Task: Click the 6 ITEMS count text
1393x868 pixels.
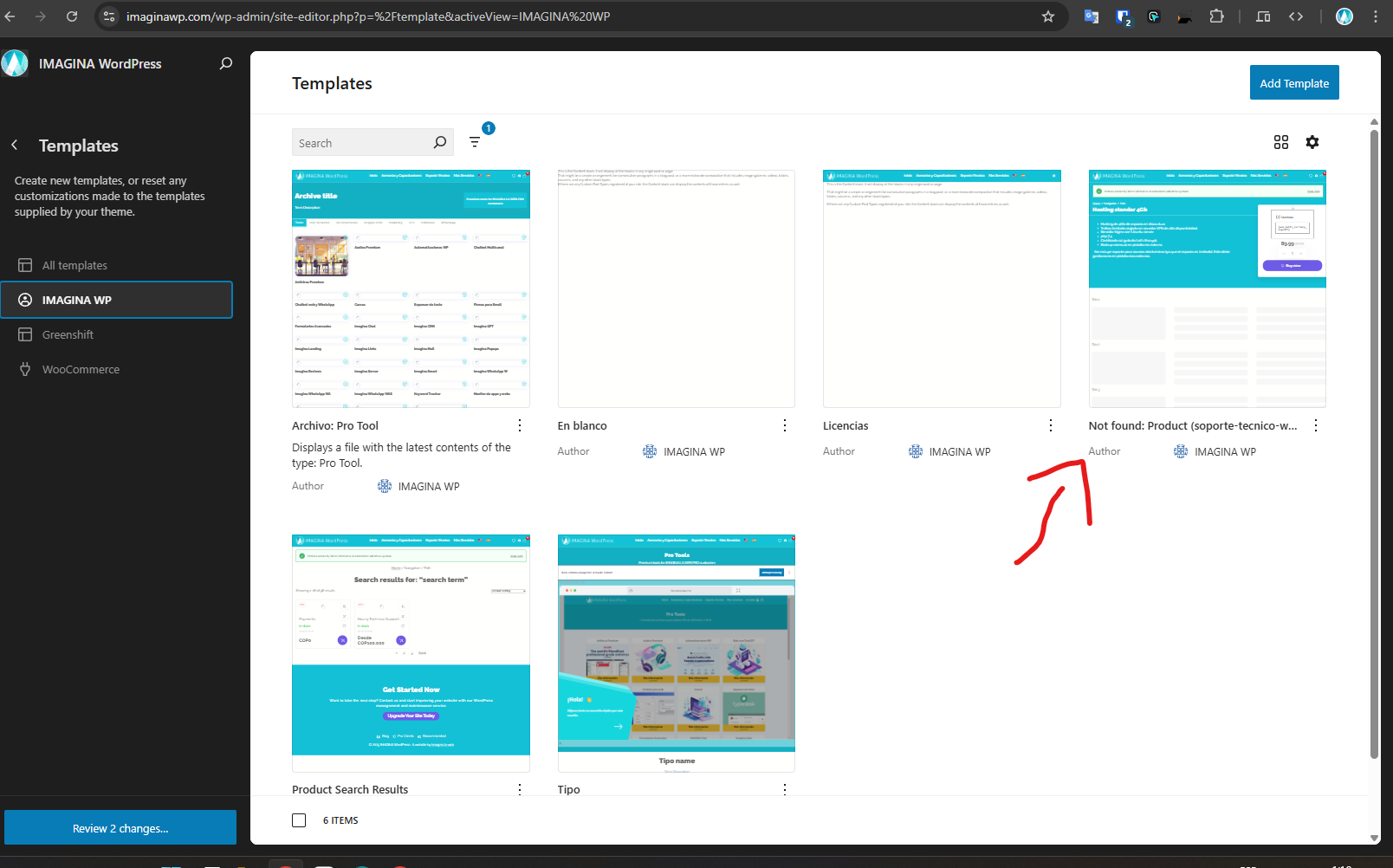Action: tap(340, 820)
